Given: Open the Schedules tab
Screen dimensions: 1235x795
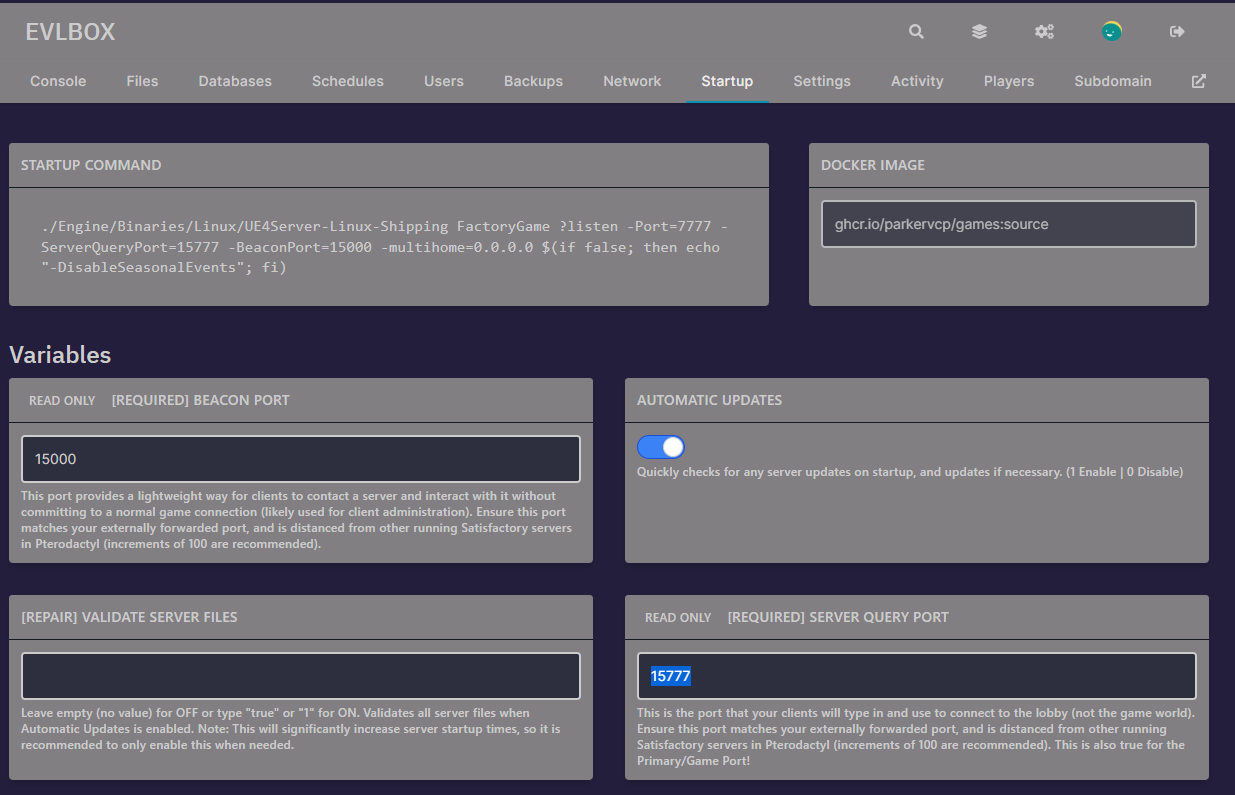Looking at the screenshot, I should 348,81.
